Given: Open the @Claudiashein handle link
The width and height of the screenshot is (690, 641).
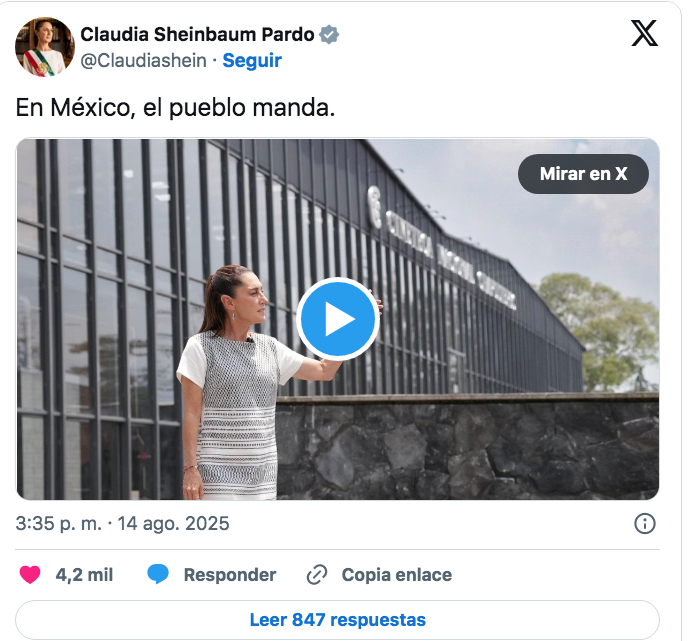Looking at the screenshot, I should coord(143,61).
